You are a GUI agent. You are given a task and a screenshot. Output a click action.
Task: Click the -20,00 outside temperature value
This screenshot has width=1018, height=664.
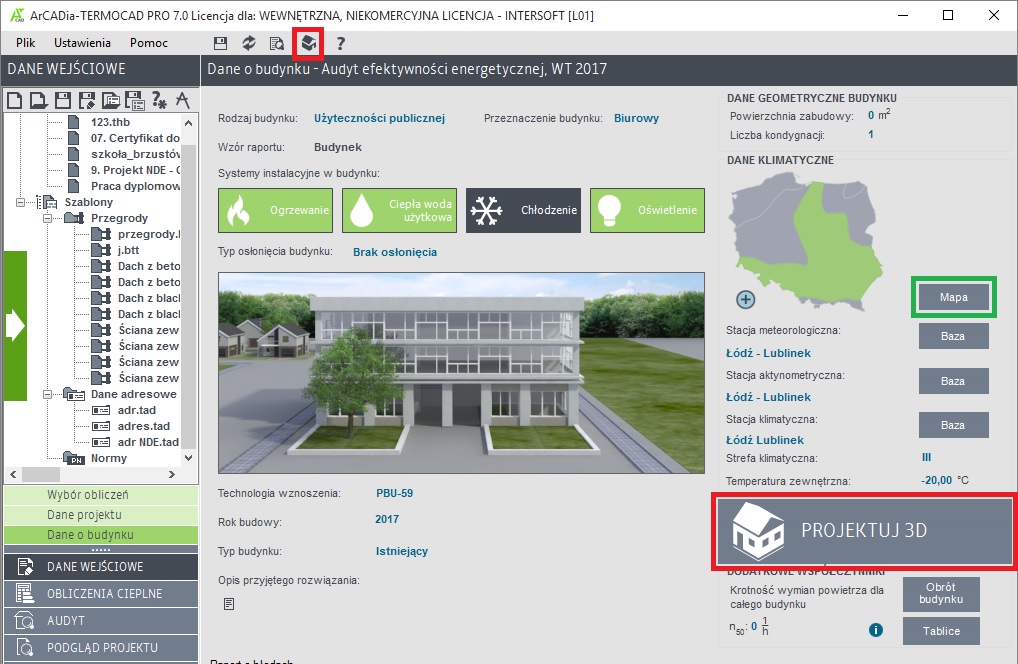(x=936, y=480)
